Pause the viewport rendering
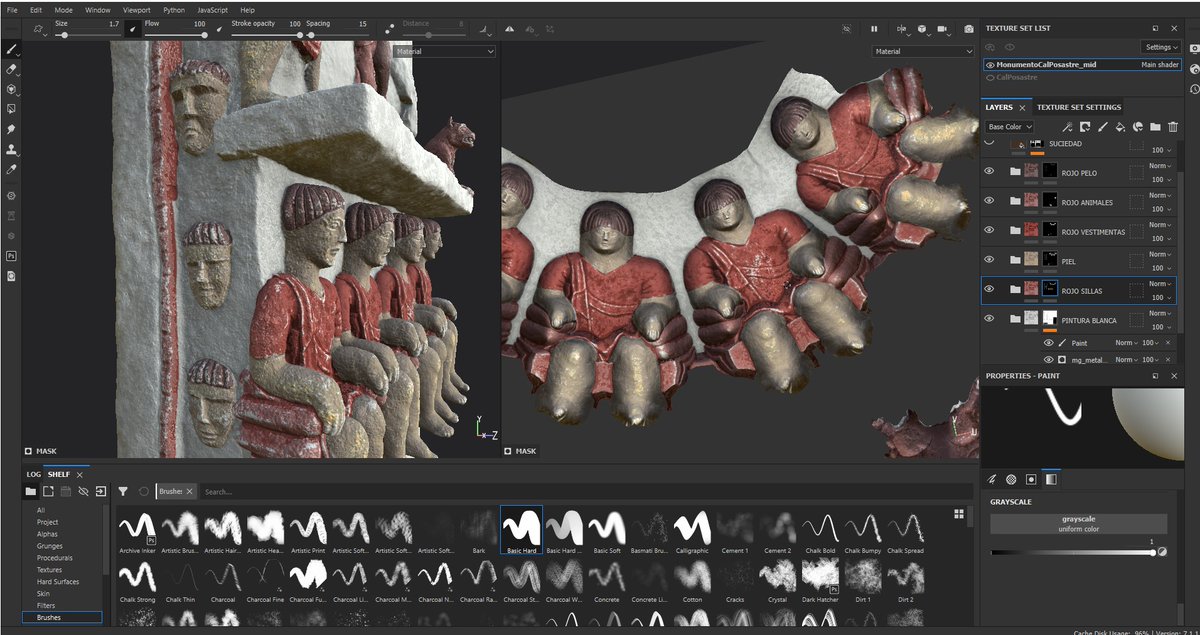The height and width of the screenshot is (635, 1200). [x=874, y=29]
